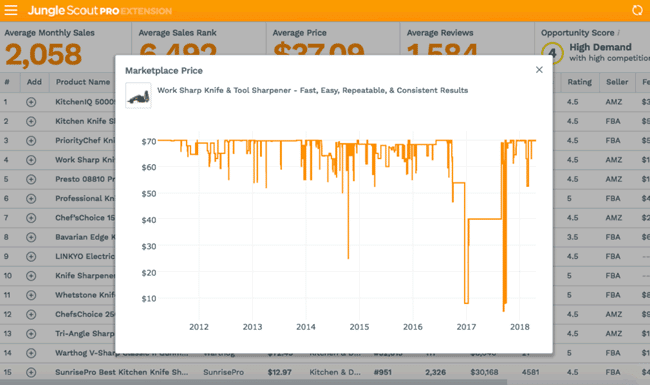The image size is (650, 385).
Task: Add row 8 Bavarian Edge product
Action: [x=31, y=237]
